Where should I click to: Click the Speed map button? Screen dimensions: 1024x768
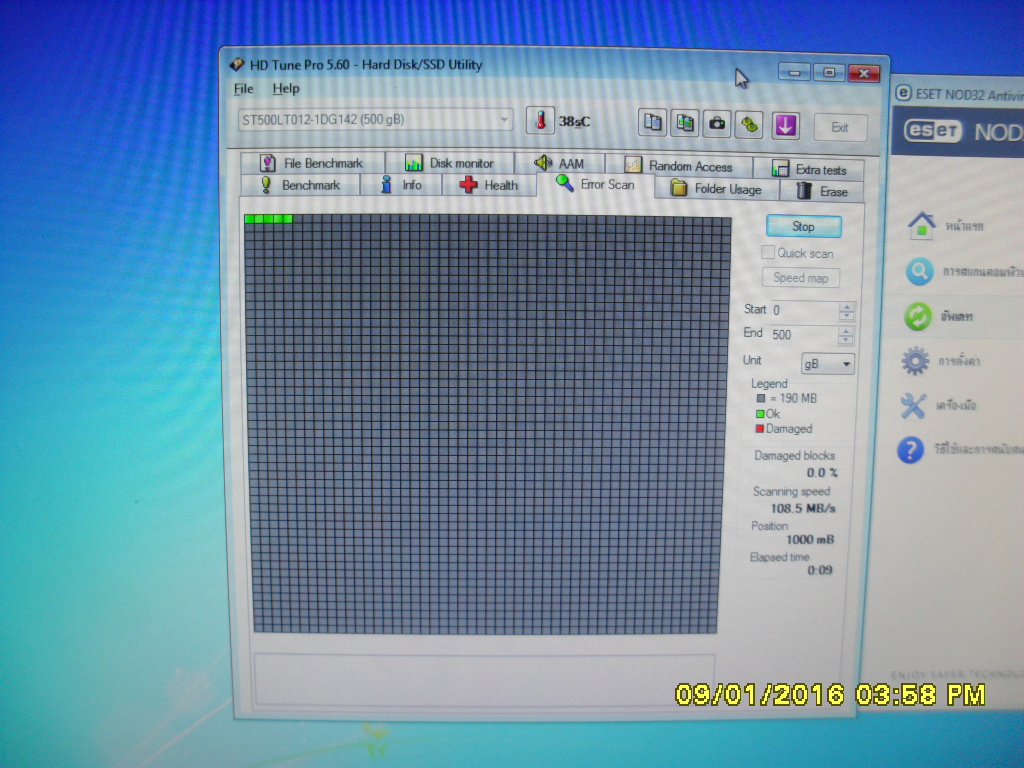coord(801,278)
